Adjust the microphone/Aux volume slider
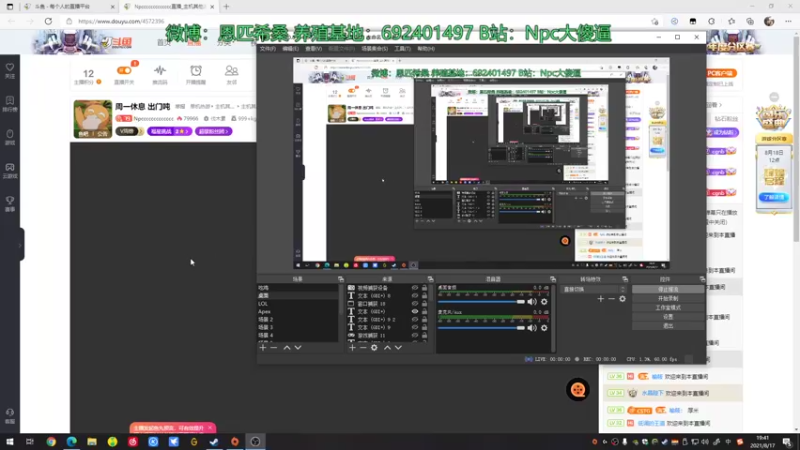The width and height of the screenshot is (800, 450). 481,328
